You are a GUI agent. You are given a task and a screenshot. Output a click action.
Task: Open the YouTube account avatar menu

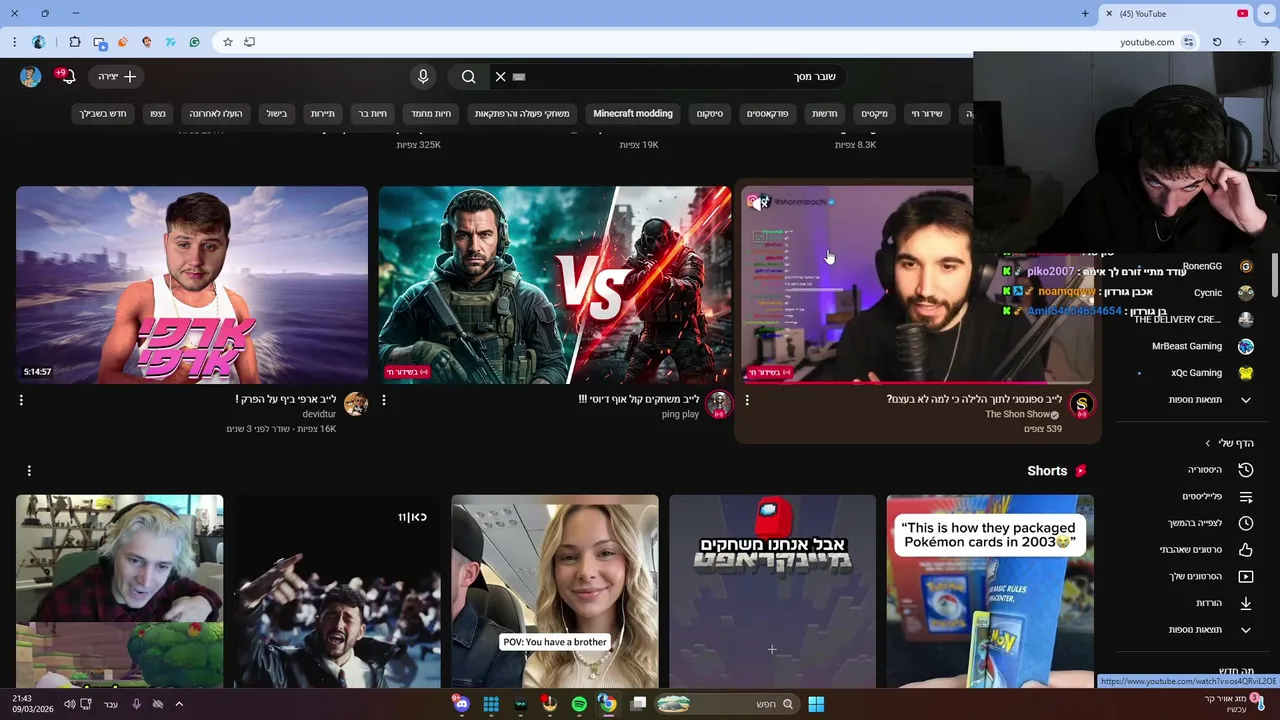coord(31,77)
